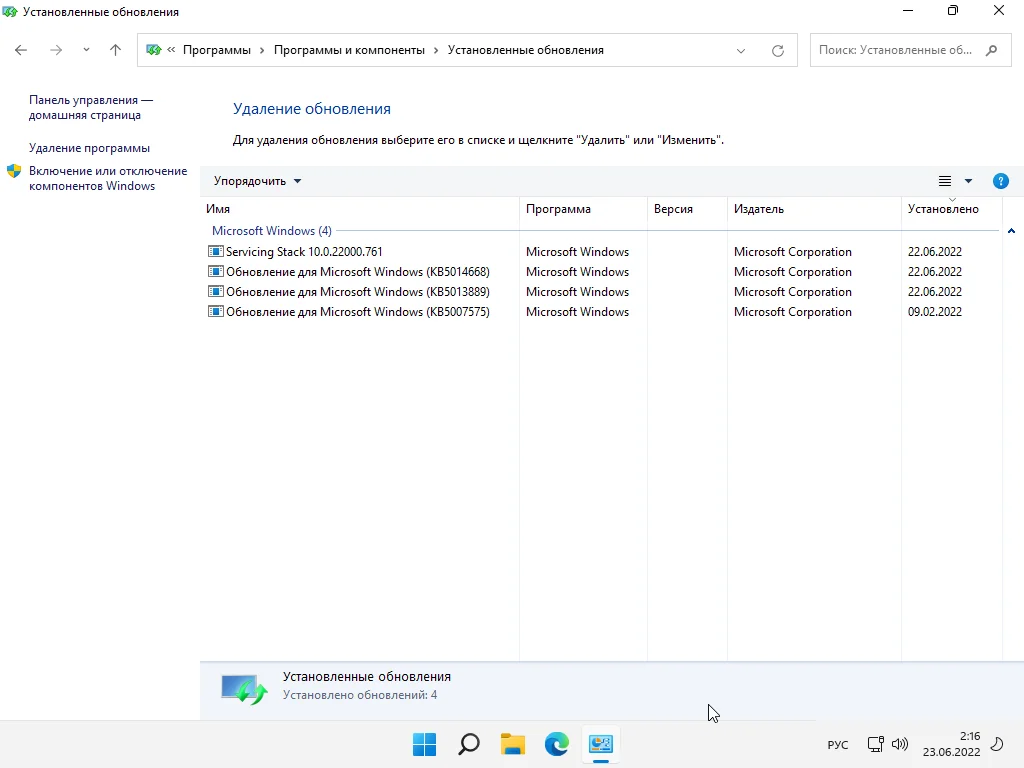Click Установленные обновления breadcrumb

526,50
